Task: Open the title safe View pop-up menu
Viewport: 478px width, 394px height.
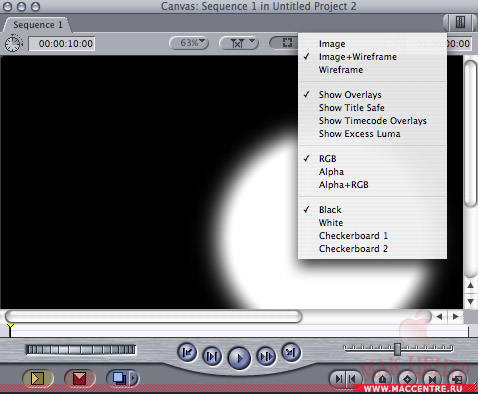Action: tap(239, 43)
